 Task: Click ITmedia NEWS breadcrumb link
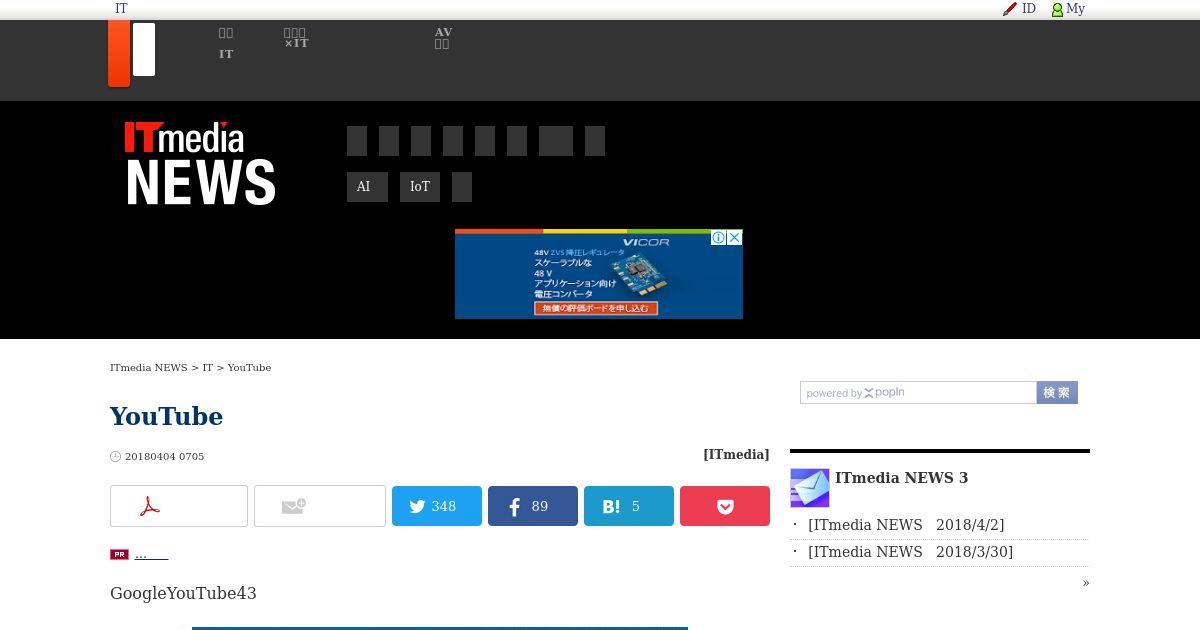pos(149,368)
